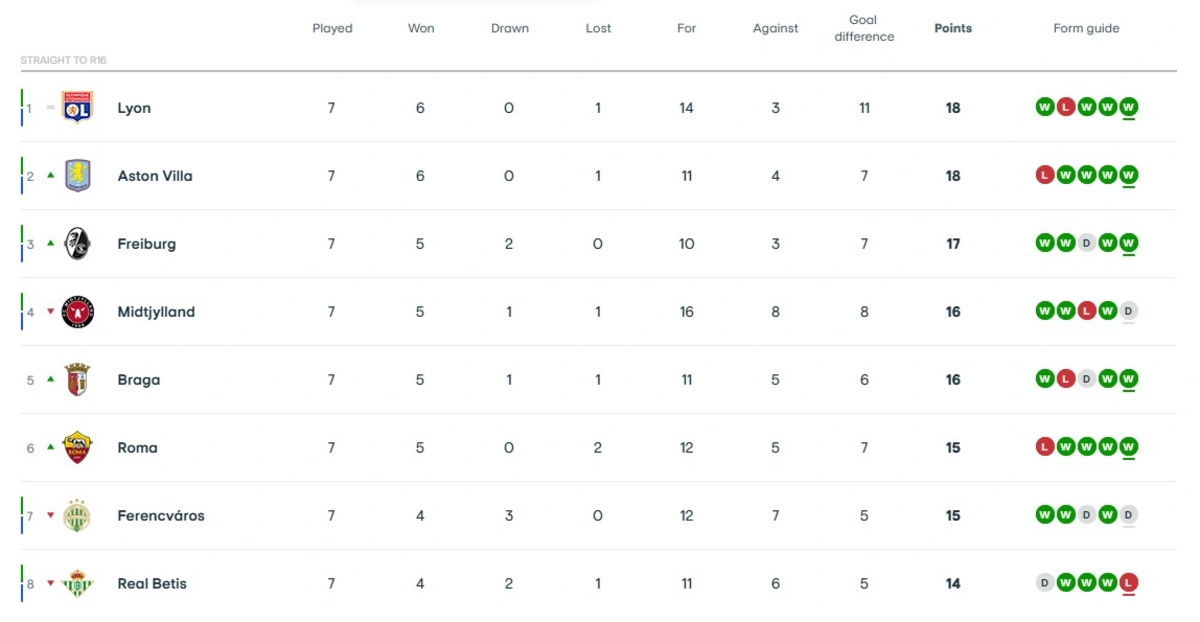Click Real Betis's latest loss badge
Viewport: 1200px width, 622px height.
click(1129, 583)
